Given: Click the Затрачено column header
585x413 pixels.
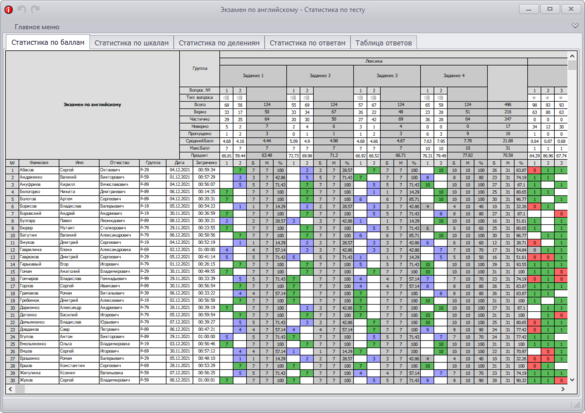Looking at the screenshot, I should pos(206,163).
